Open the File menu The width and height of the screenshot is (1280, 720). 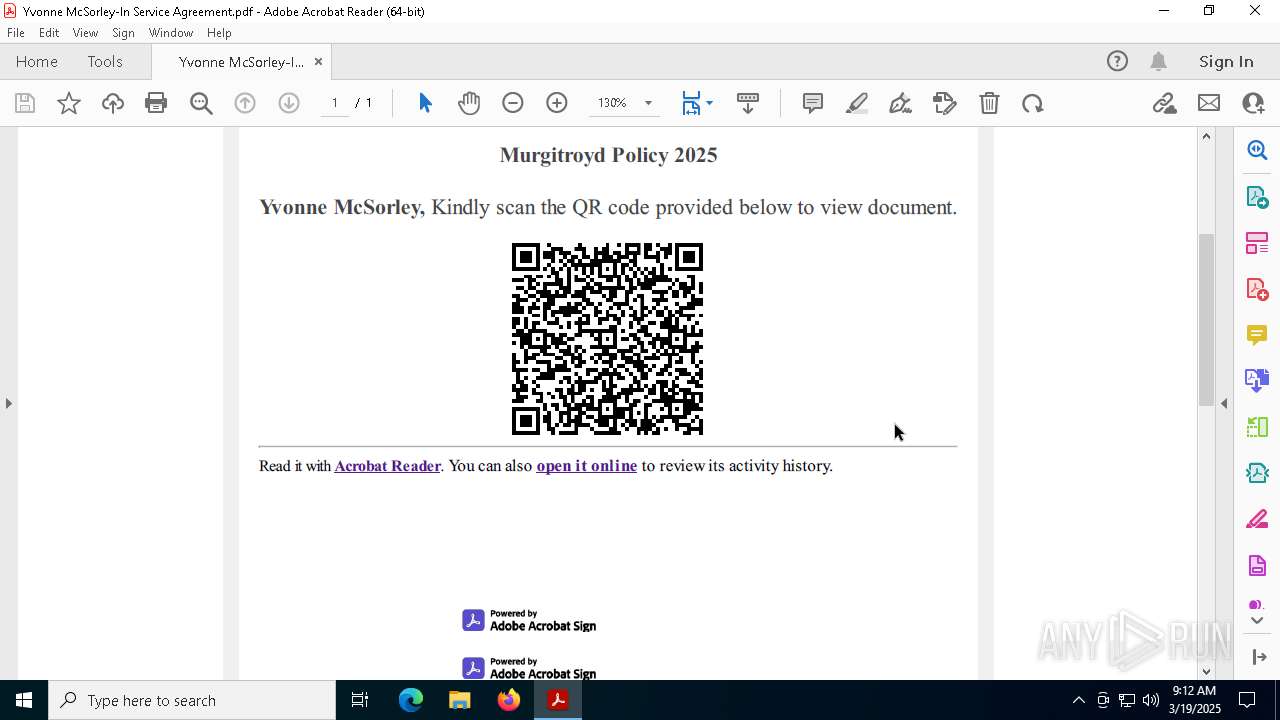(x=16, y=33)
